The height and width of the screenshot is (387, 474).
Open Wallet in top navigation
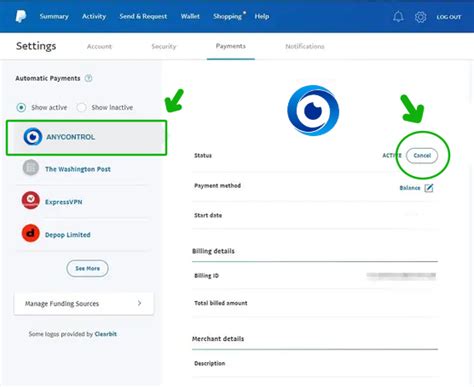pyautogui.click(x=190, y=16)
